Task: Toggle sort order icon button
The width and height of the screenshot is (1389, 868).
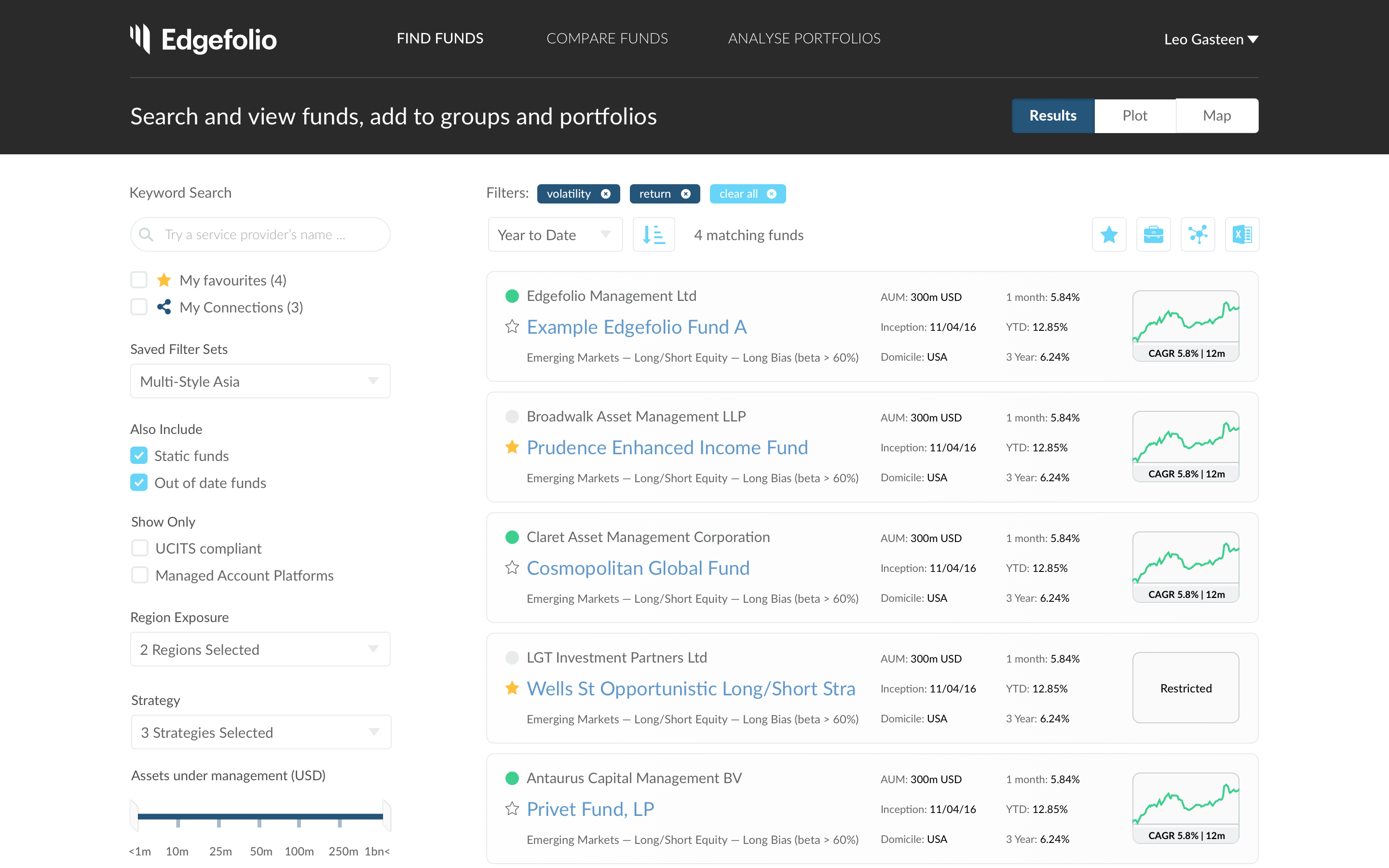Action: click(654, 235)
